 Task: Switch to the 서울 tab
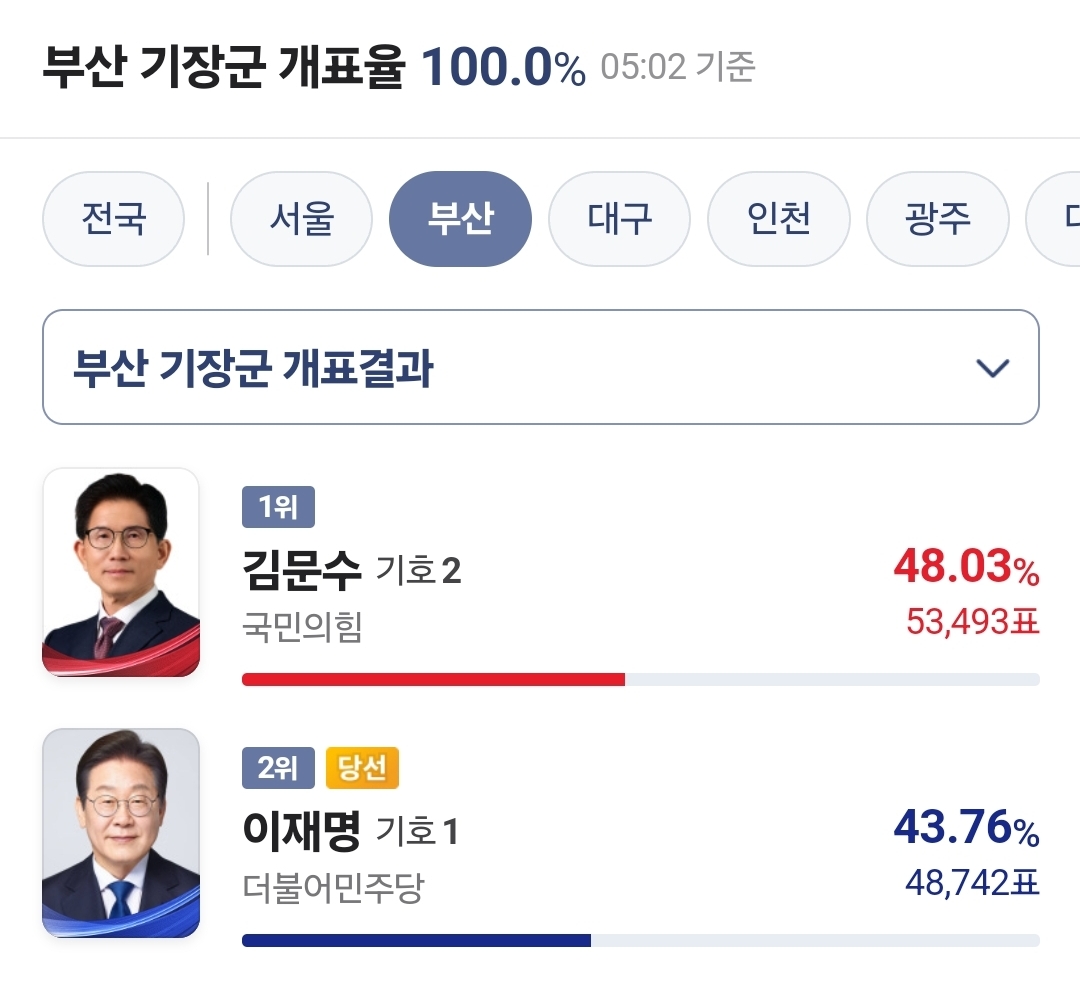pyautogui.click(x=301, y=219)
